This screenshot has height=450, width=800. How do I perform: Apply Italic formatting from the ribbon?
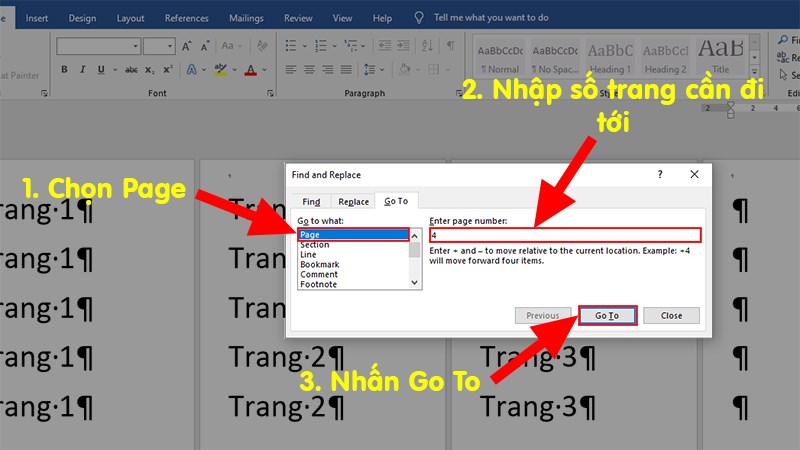coord(81,69)
